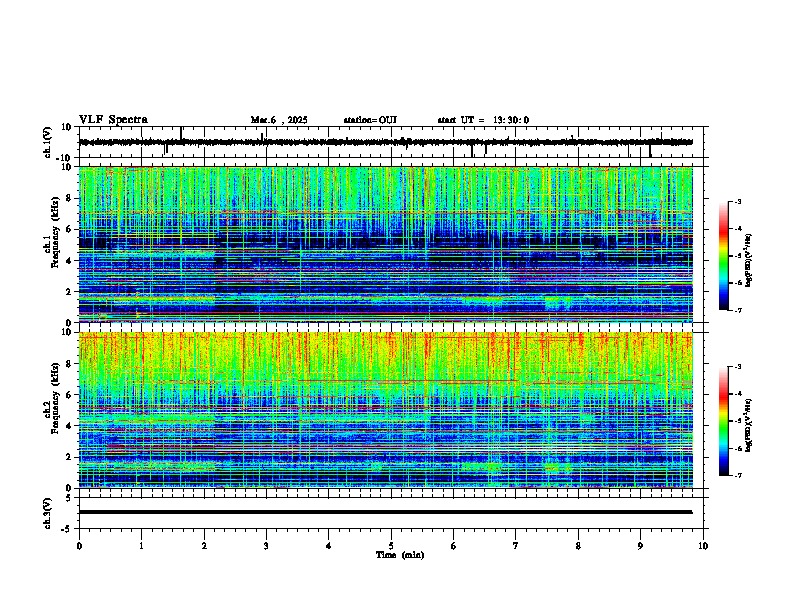
Task: Click inside the ch.1 spectrogram panel
Action: (x=386, y=244)
